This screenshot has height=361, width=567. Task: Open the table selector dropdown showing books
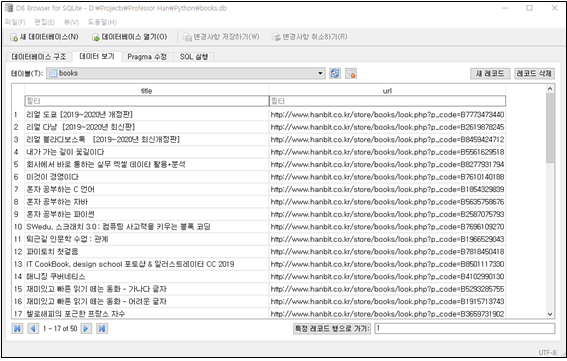click(x=186, y=73)
